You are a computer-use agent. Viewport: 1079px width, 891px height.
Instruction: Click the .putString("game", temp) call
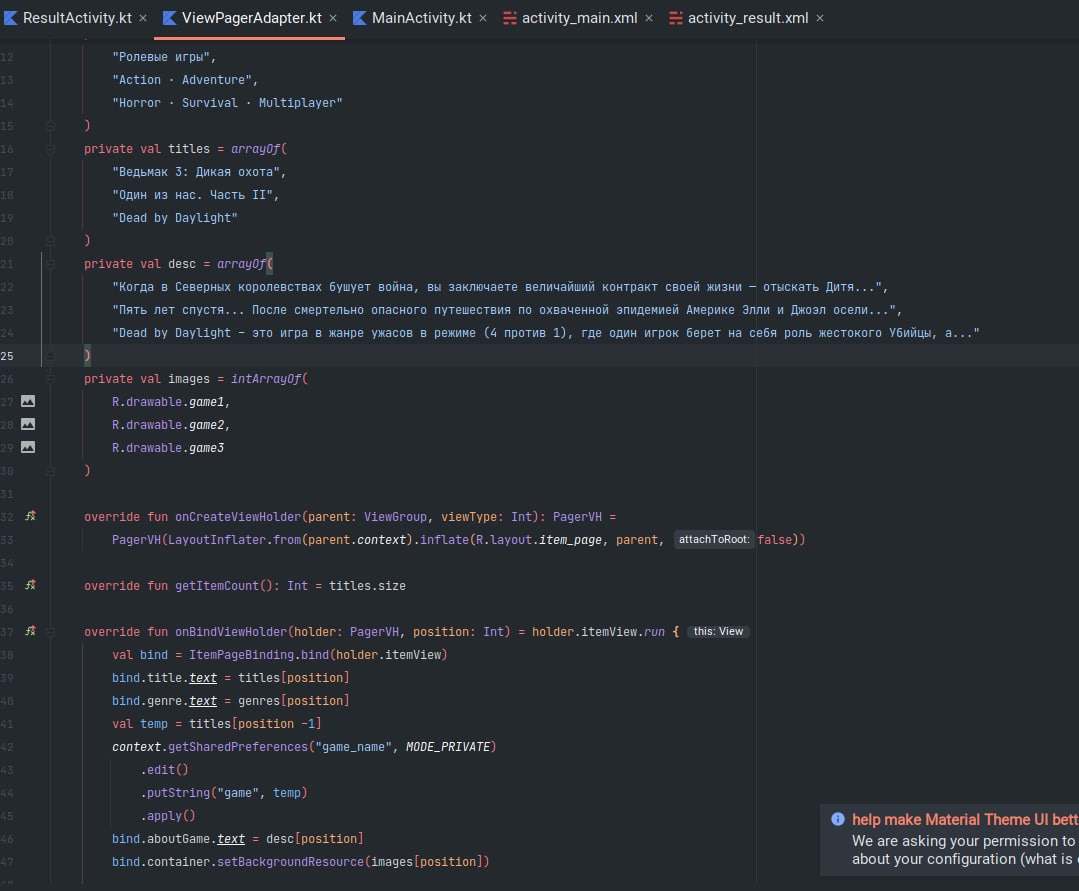[x=224, y=793]
